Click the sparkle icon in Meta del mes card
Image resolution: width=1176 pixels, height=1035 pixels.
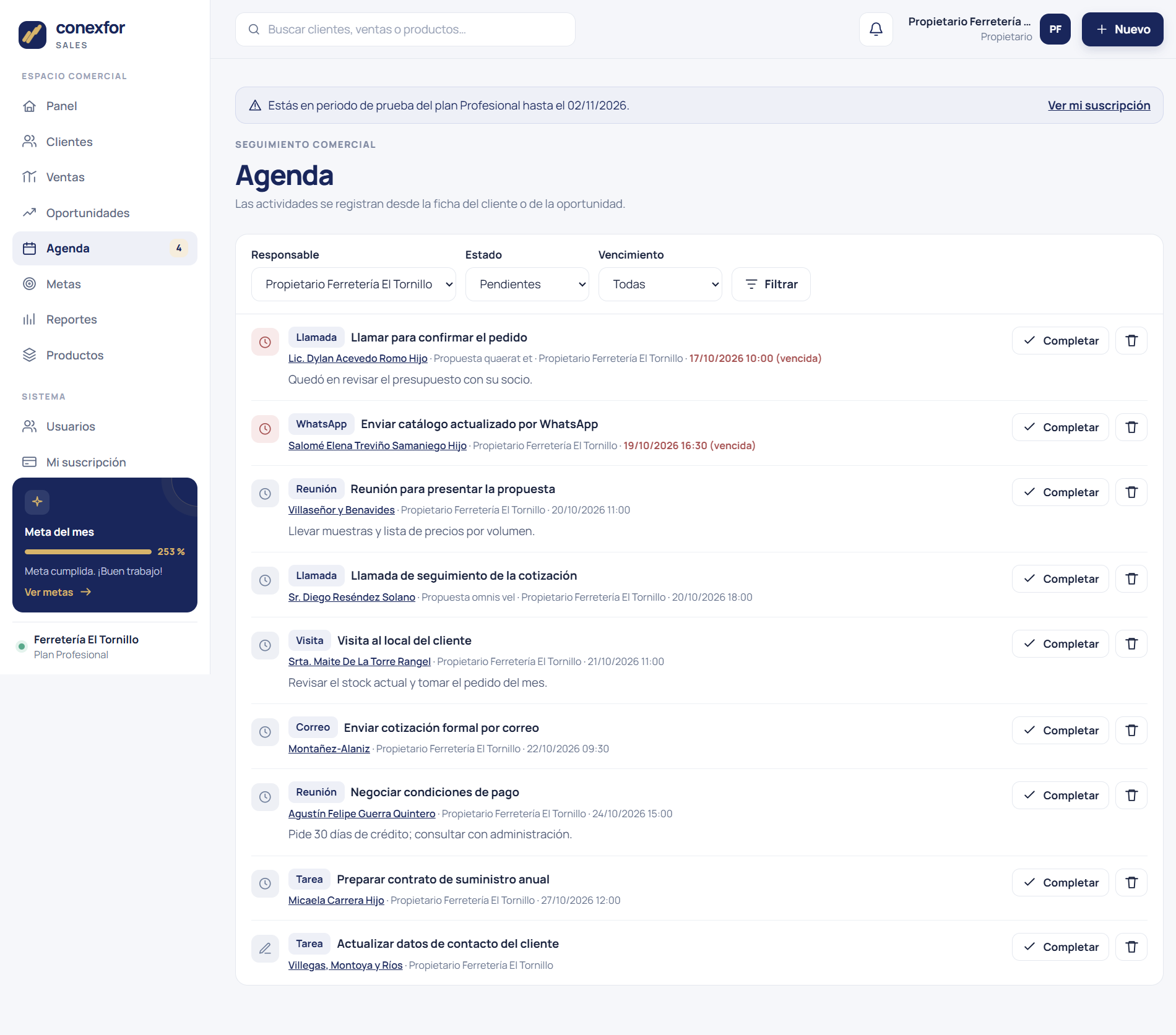[37, 502]
